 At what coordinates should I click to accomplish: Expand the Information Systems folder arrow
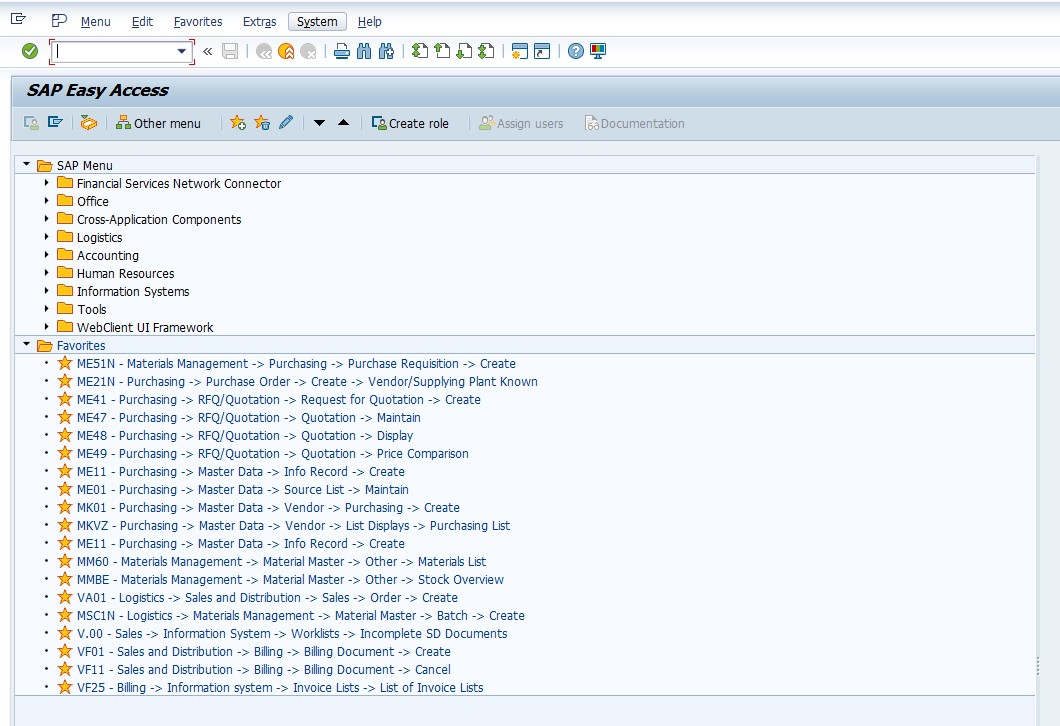tap(46, 291)
